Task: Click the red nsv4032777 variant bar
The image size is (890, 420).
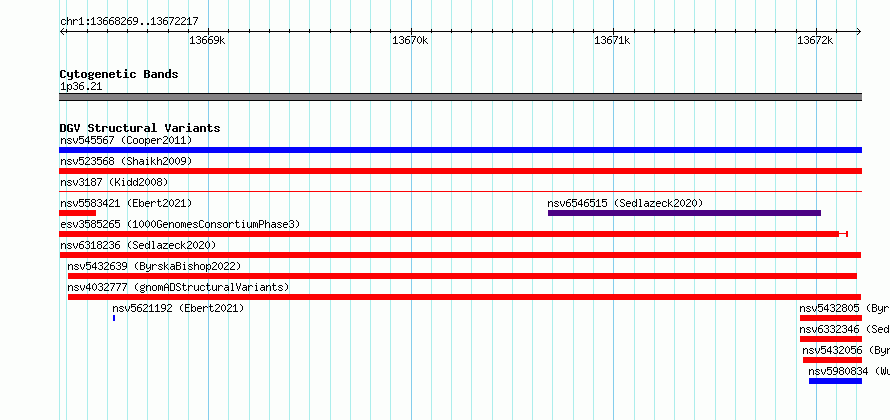Action: coord(464,297)
